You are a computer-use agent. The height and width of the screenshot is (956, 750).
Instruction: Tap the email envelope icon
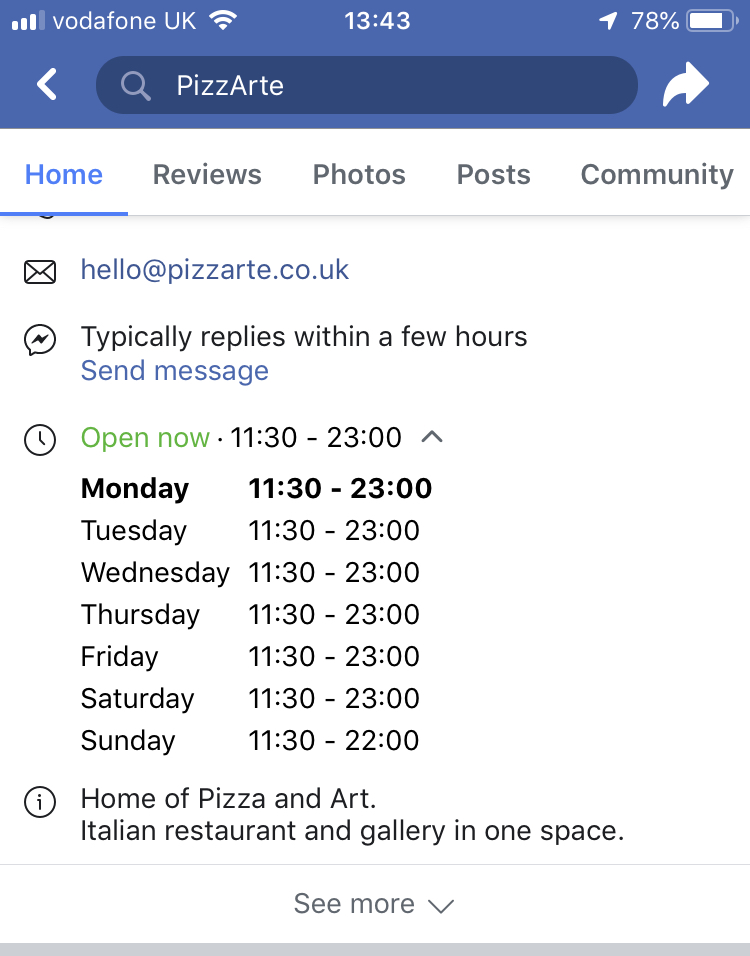click(40, 271)
